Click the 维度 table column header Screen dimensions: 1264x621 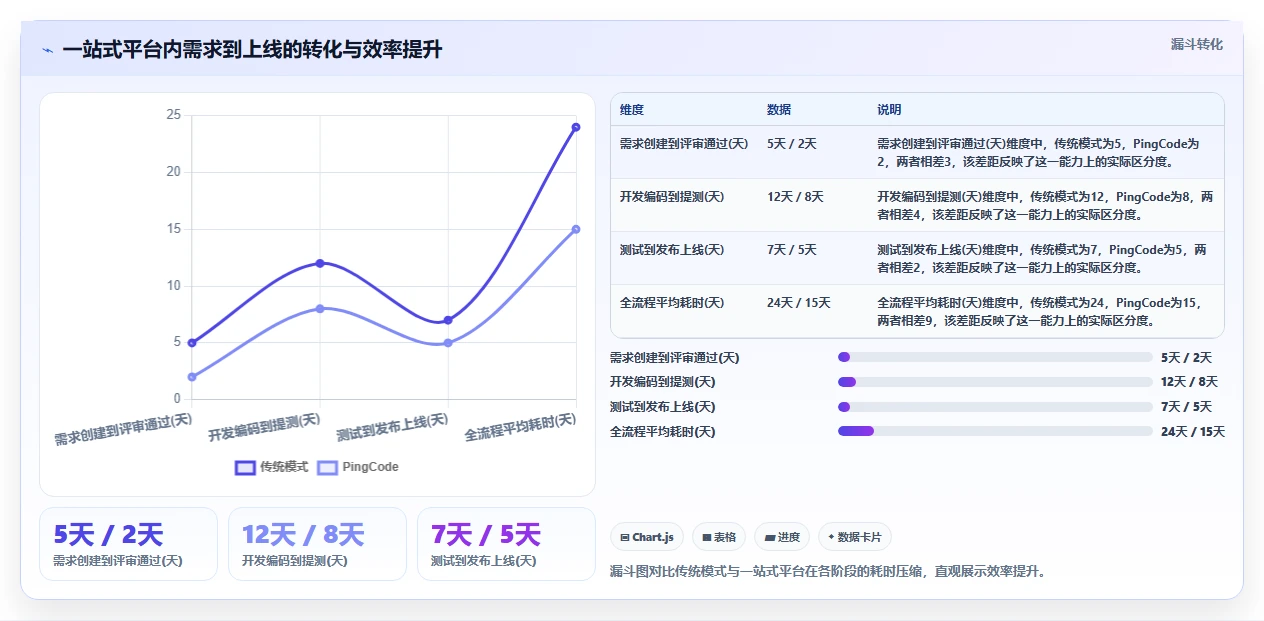point(632,109)
